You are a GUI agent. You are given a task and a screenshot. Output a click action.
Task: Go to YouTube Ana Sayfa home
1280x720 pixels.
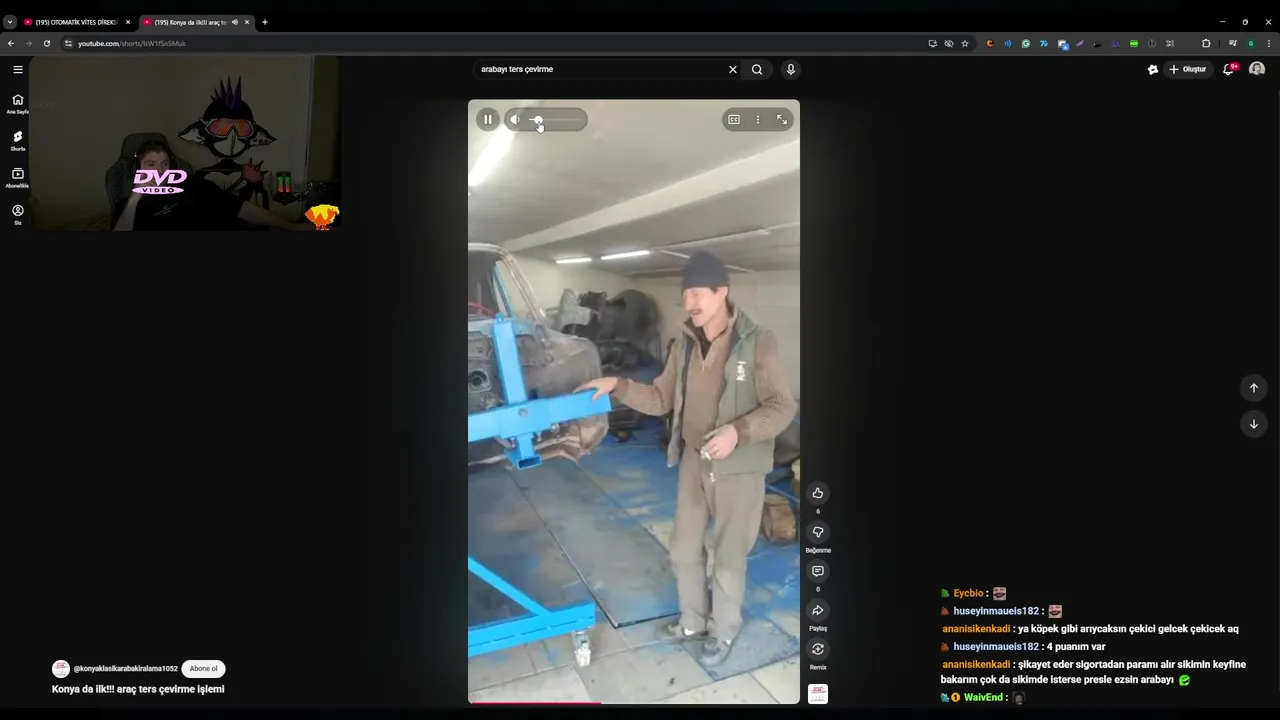18,103
